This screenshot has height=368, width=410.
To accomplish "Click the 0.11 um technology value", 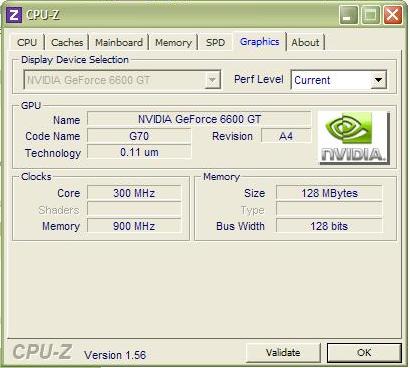I will tap(139, 152).
